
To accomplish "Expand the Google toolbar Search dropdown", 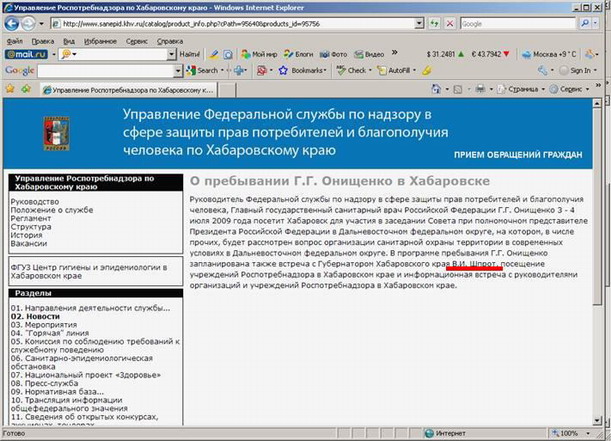I will (x=208, y=71).
